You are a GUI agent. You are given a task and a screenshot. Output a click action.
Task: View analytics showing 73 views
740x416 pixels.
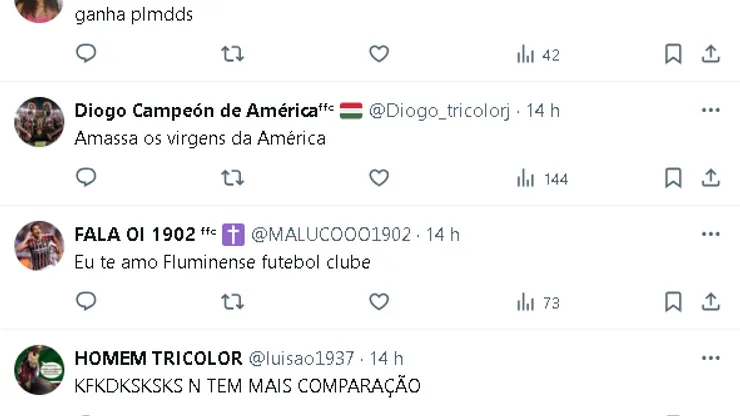coord(538,302)
